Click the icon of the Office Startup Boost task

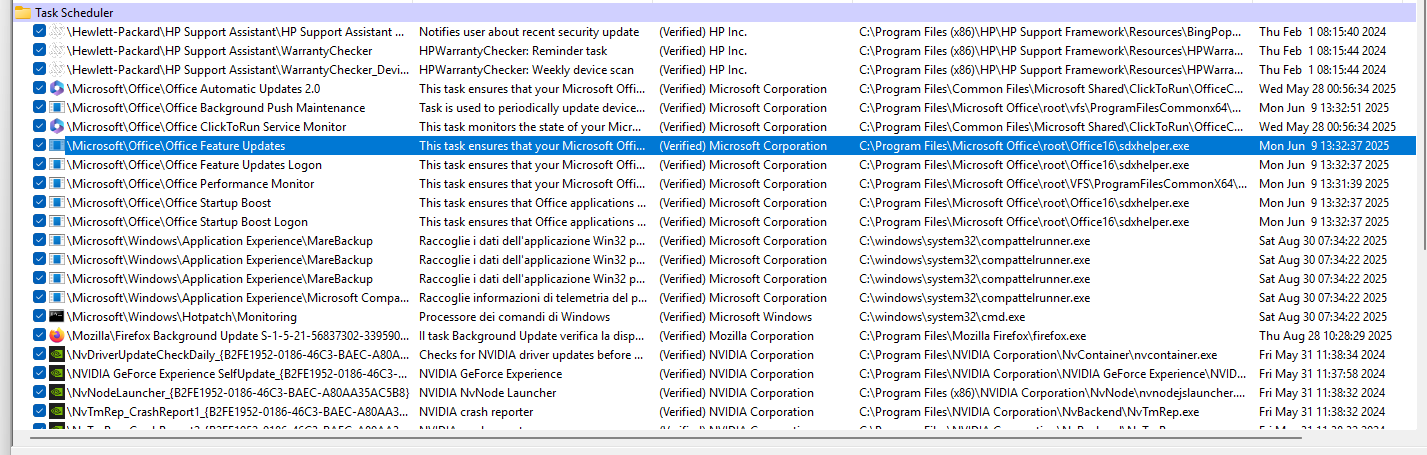(x=57, y=203)
